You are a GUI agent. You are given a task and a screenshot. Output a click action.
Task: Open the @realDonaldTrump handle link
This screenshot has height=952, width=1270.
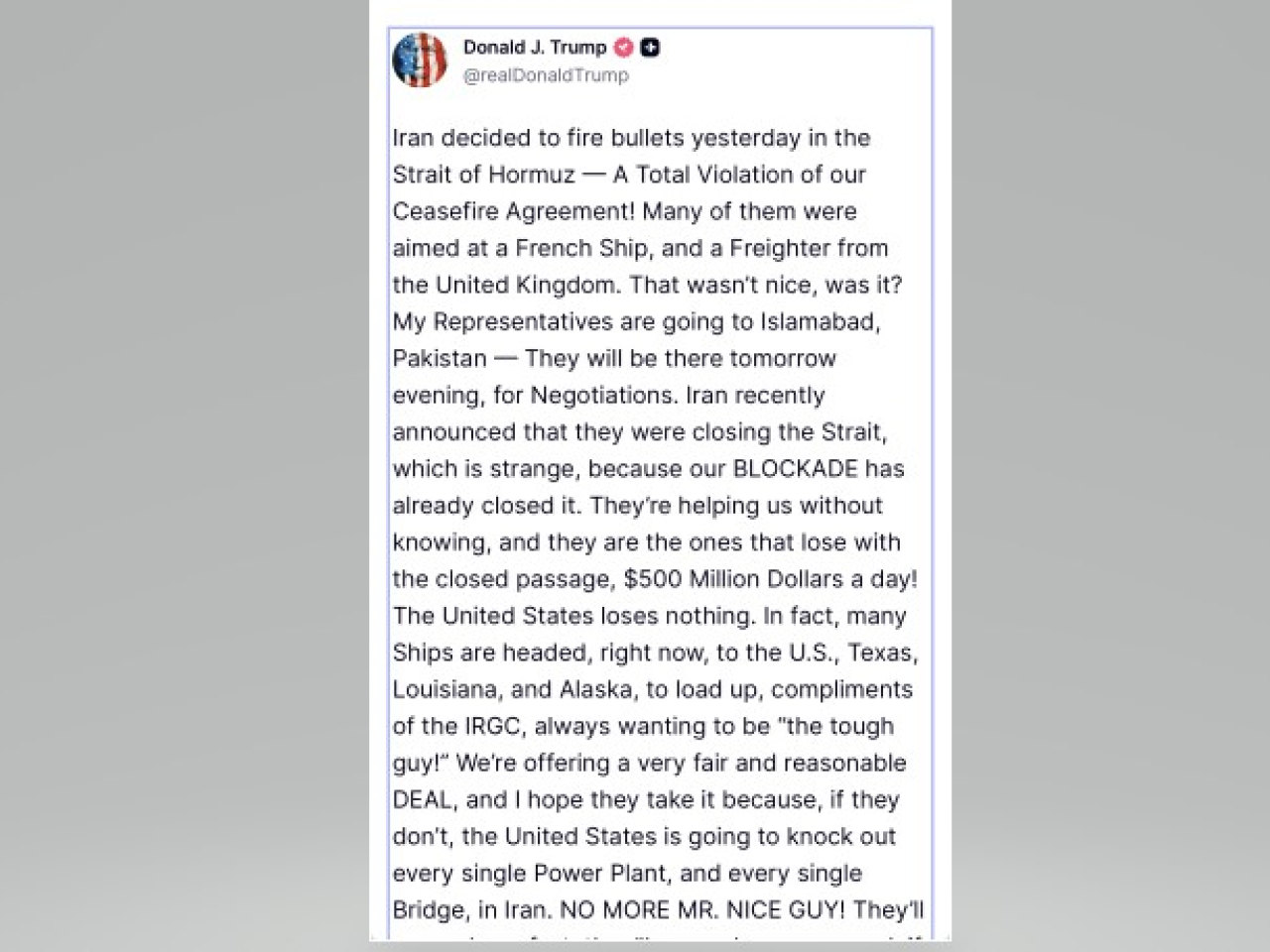546,75
